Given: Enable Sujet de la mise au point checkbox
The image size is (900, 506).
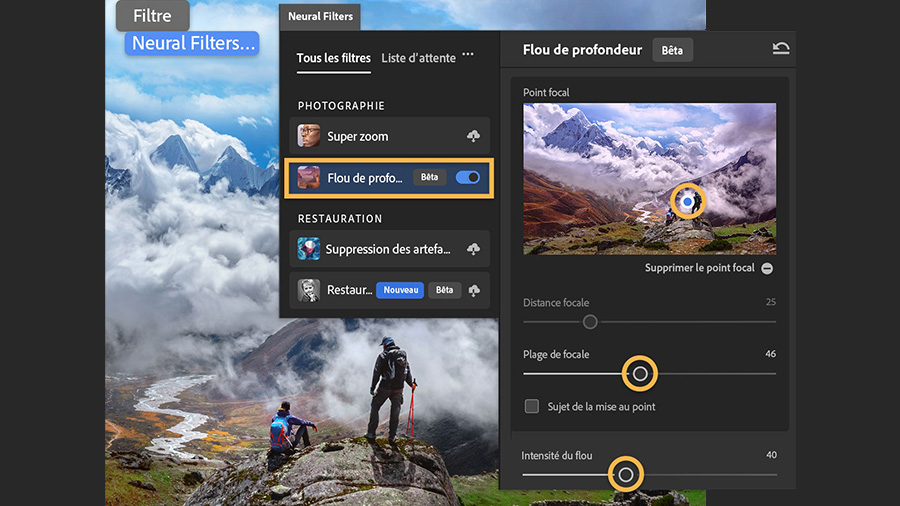Looking at the screenshot, I should click(532, 406).
